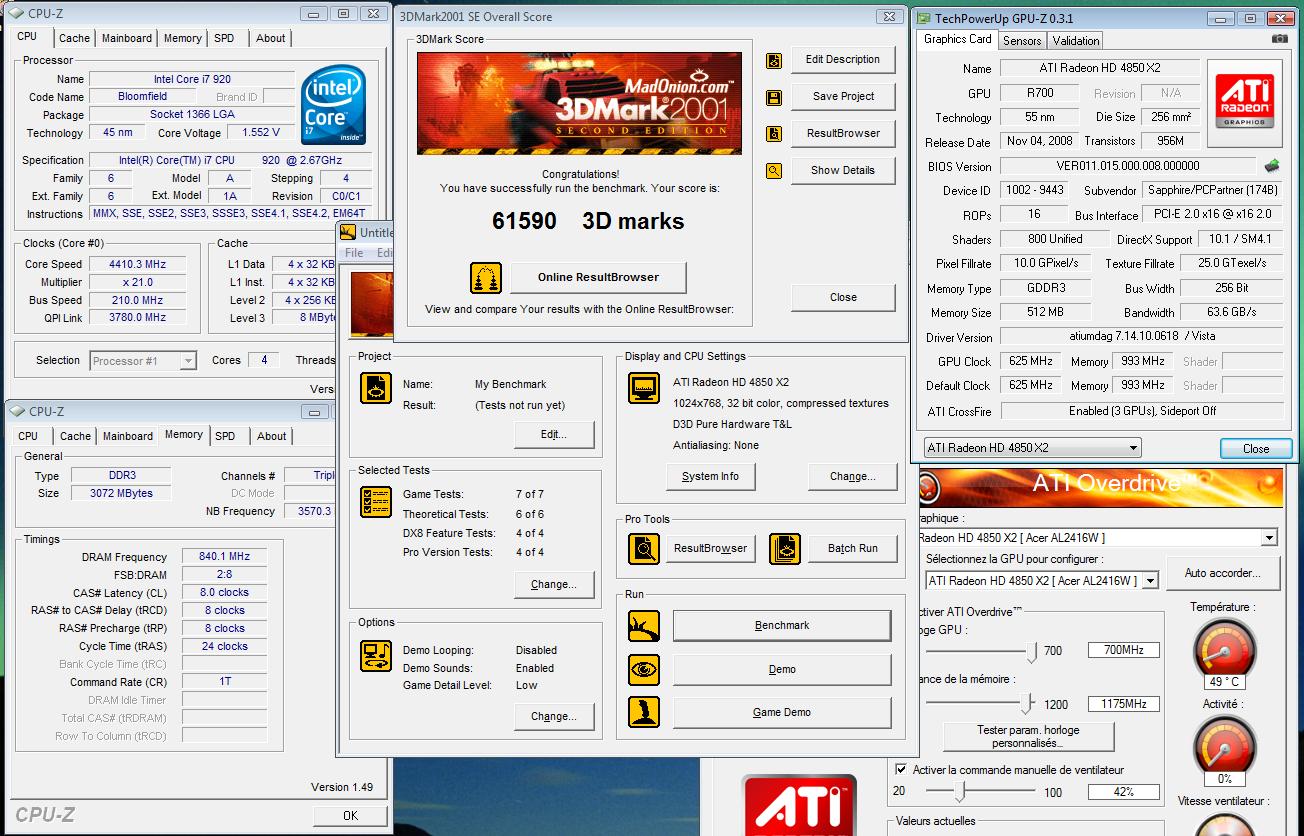Open the Validation tab in GPU-Z
Image resolution: width=1304 pixels, height=836 pixels.
[x=1076, y=41]
